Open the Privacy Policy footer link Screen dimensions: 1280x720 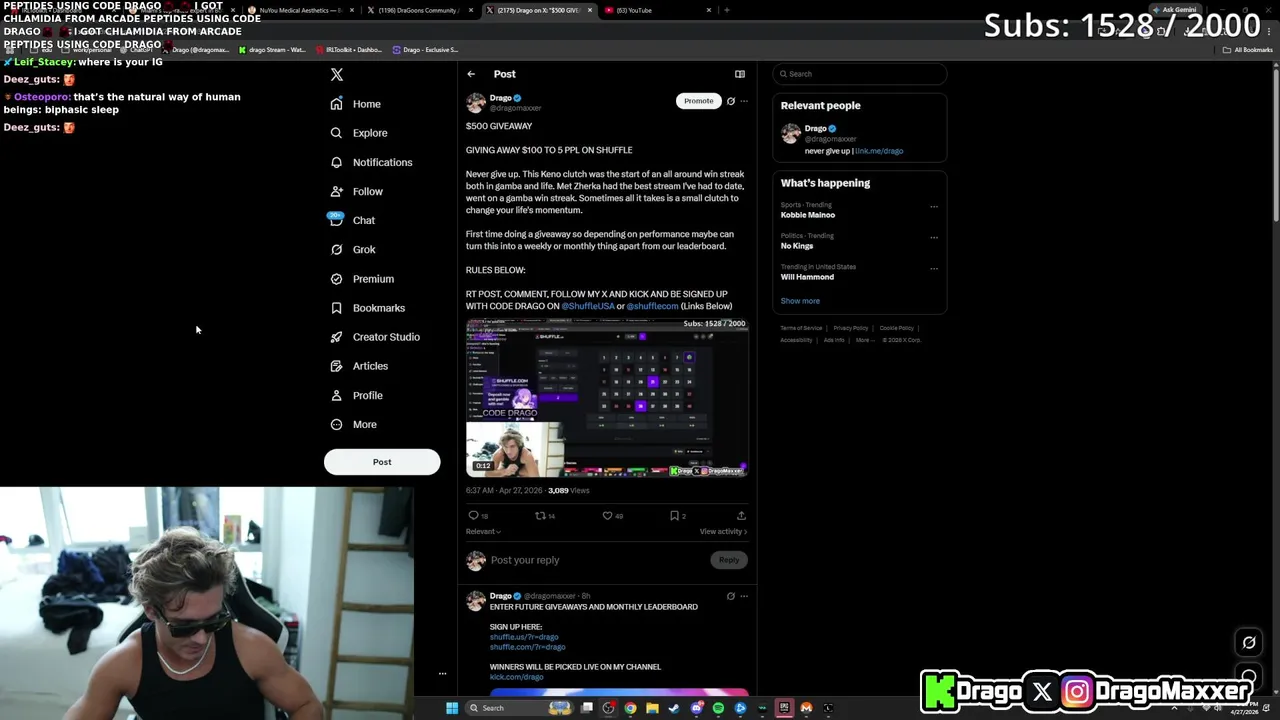click(x=851, y=328)
